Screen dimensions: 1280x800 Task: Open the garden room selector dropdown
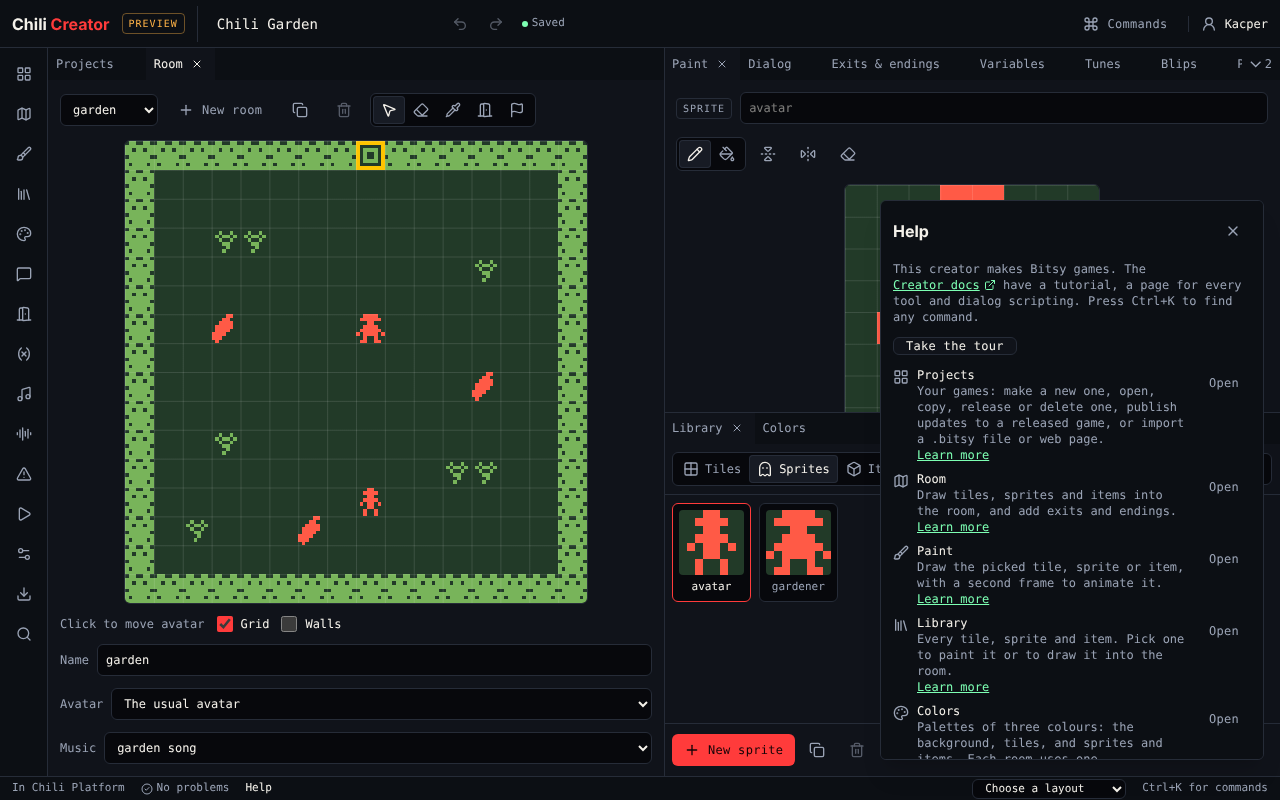(109, 110)
